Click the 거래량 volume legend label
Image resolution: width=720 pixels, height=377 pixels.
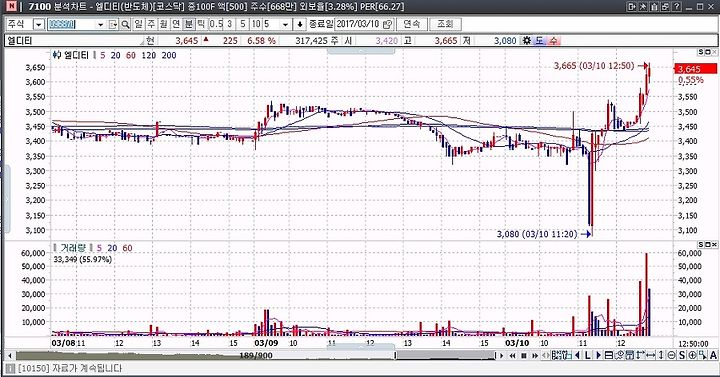tap(73, 248)
